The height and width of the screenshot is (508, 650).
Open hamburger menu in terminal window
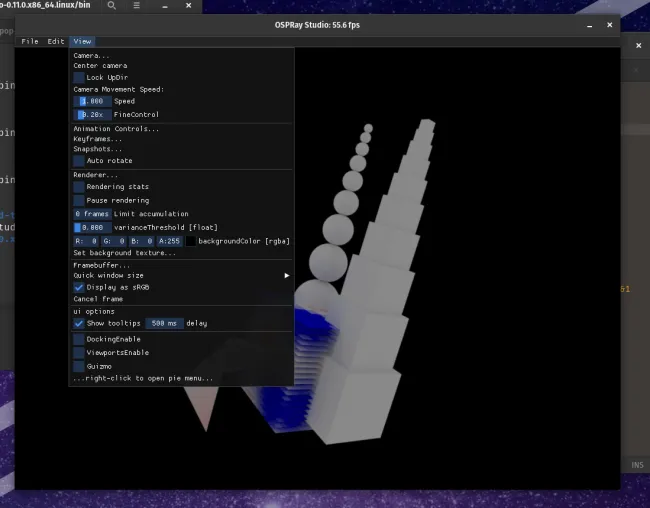click(136, 5)
